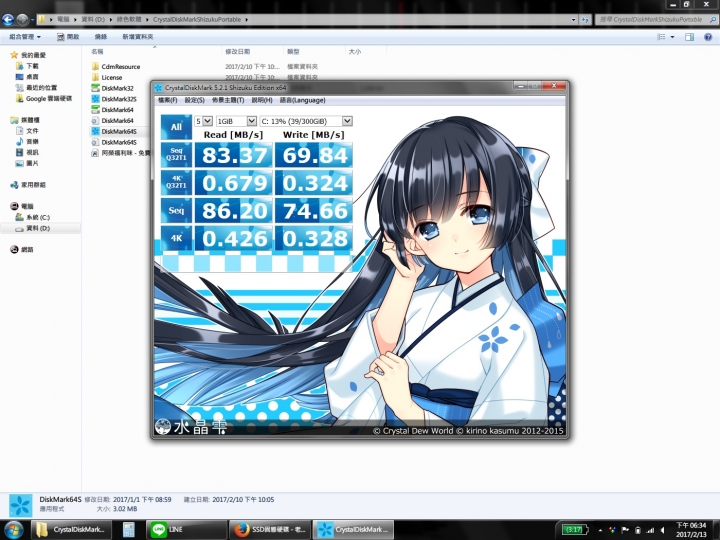Open CrystalDiskMark Theme menu
720x540 pixels.
pyautogui.click(x=228, y=100)
